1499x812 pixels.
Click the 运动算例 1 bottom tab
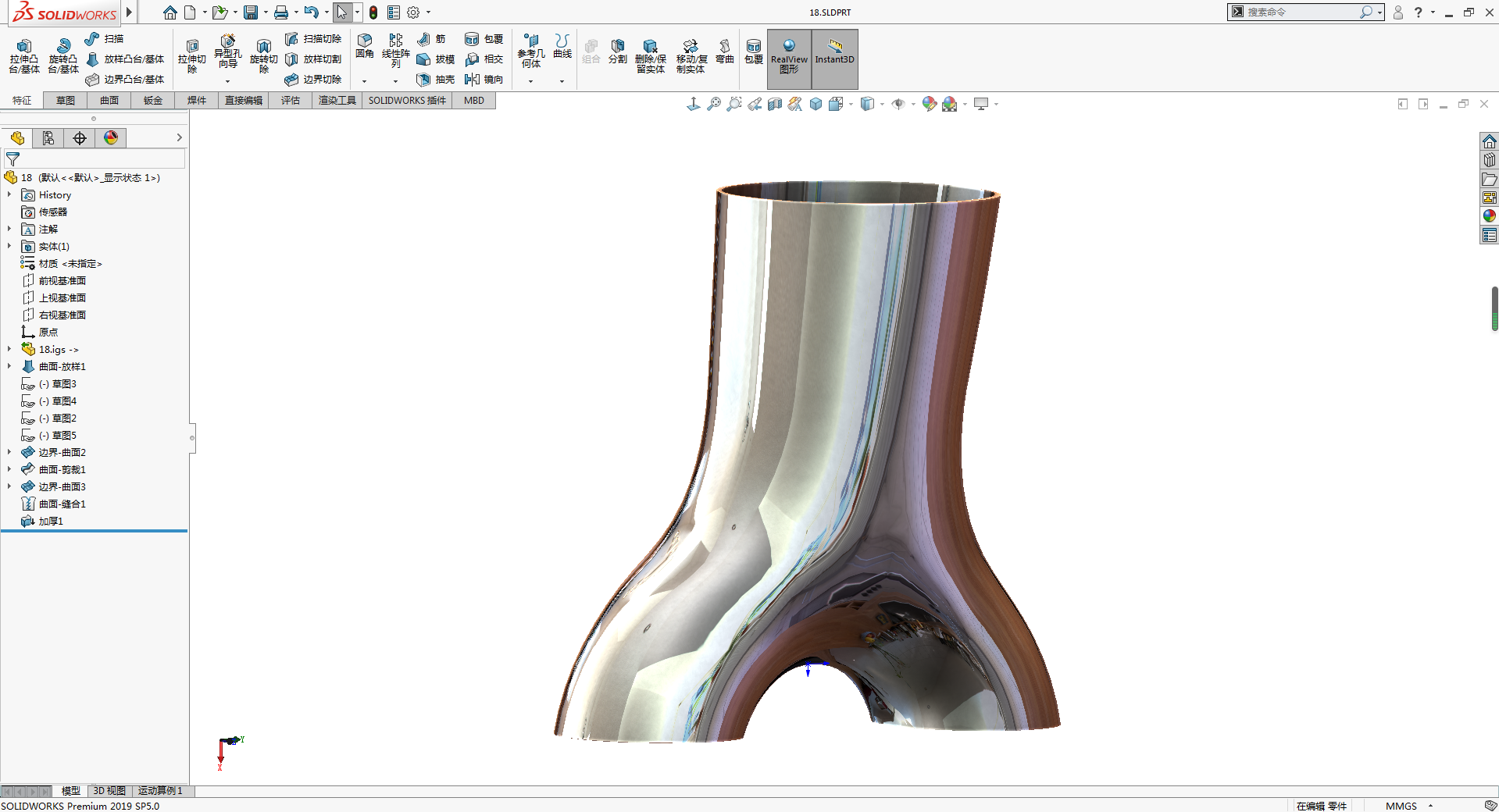tap(160, 791)
